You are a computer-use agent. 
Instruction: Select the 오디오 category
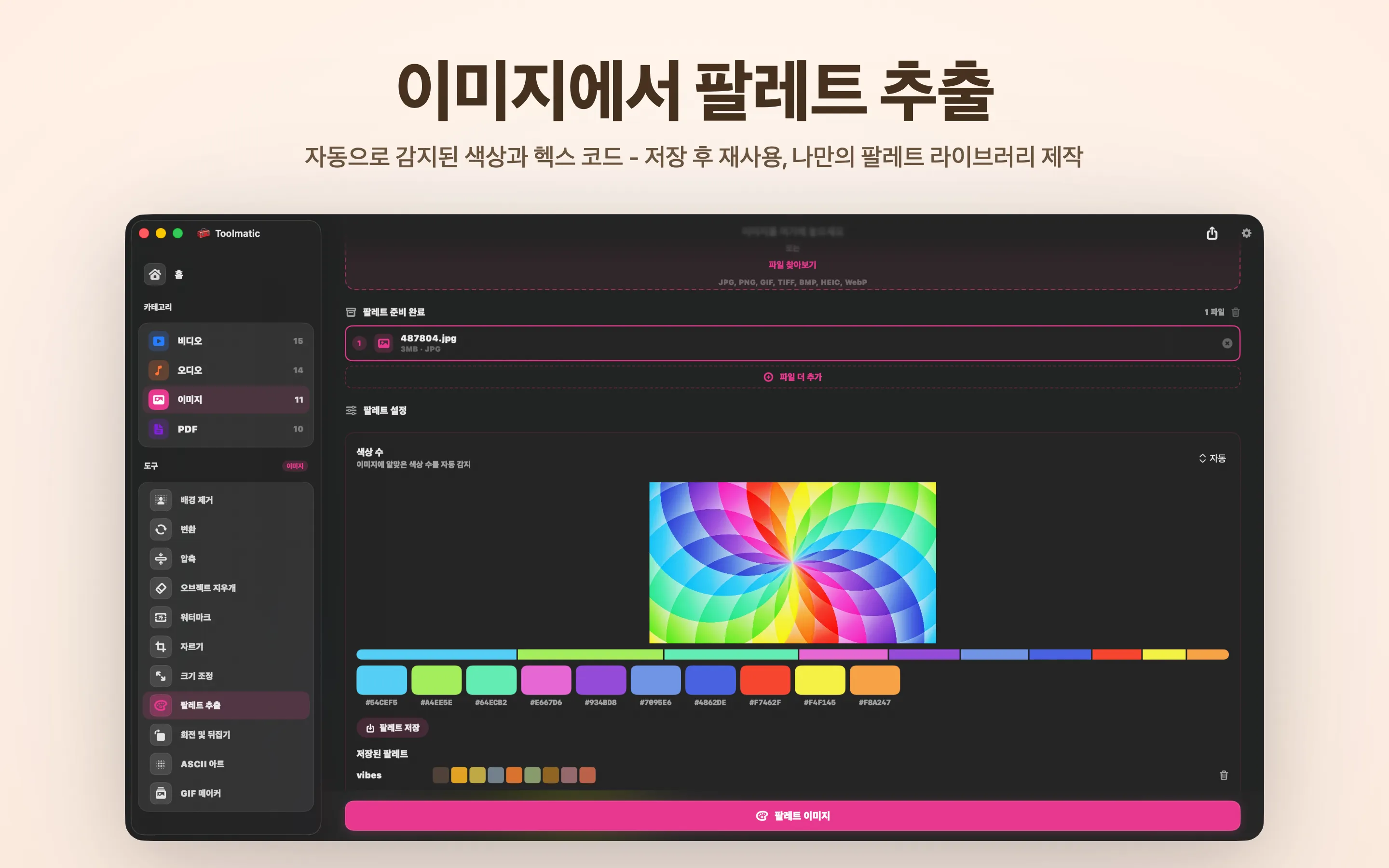tap(226, 370)
